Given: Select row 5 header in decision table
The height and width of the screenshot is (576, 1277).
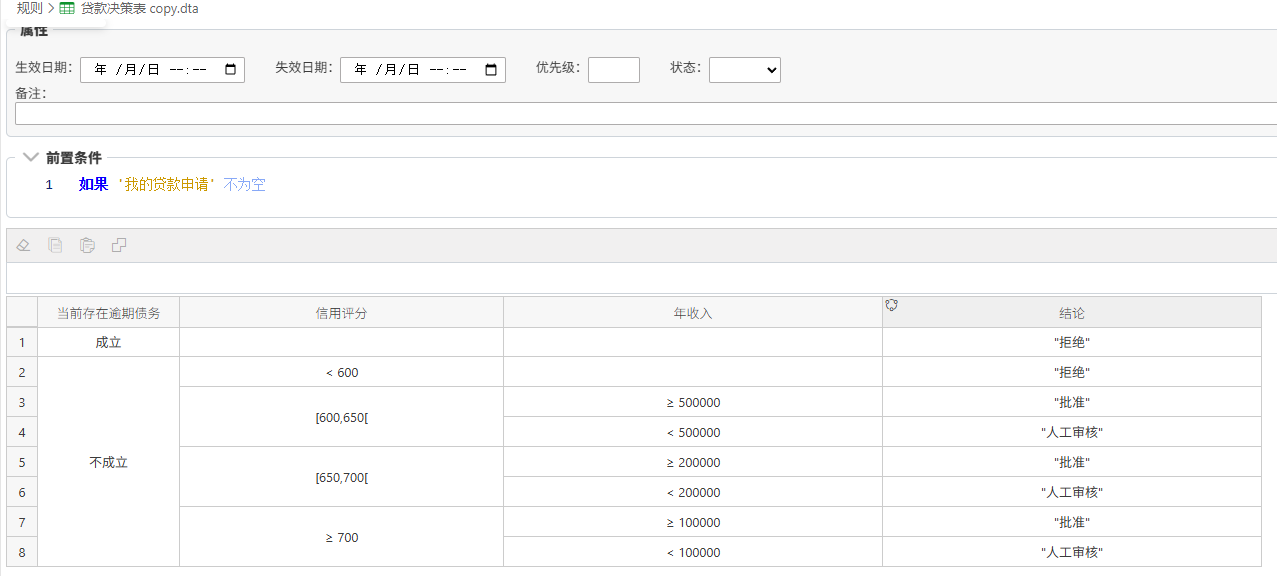Looking at the screenshot, I should [22, 463].
